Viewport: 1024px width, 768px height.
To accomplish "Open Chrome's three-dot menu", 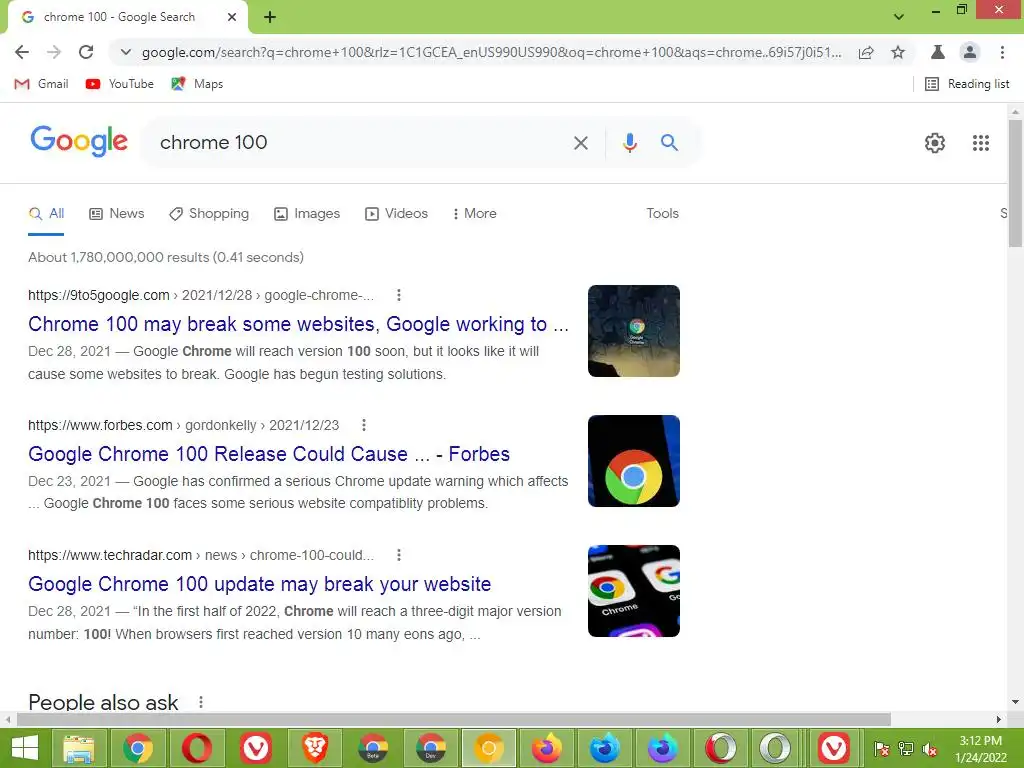I will click(x=1002, y=52).
